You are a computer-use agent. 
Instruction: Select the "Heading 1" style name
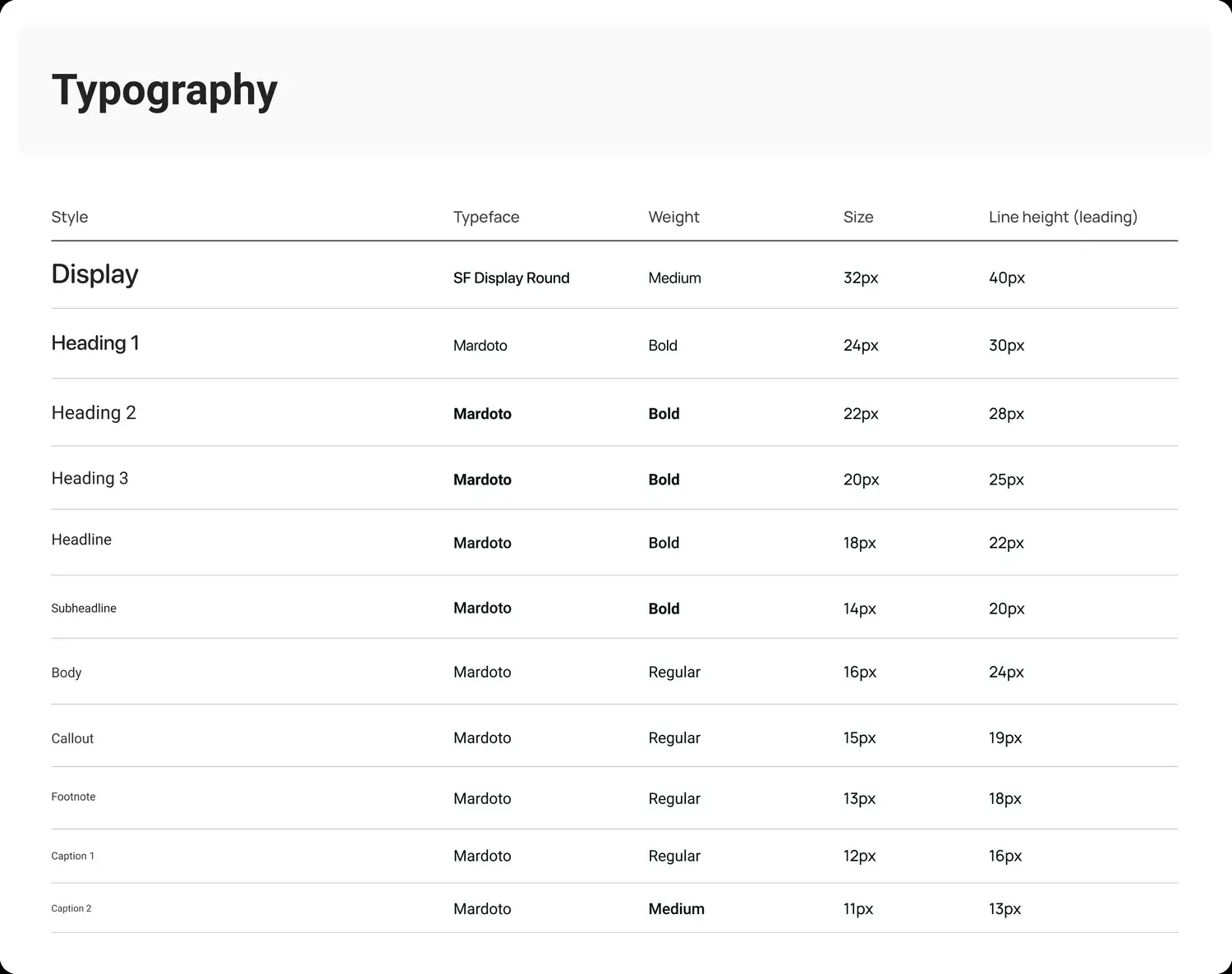(95, 343)
